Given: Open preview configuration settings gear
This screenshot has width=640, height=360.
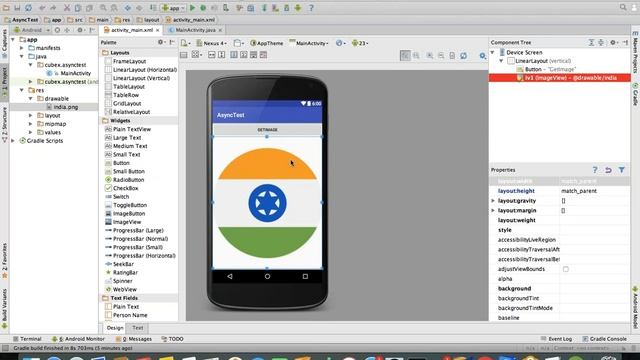Looking at the screenshot, I should pos(482,56).
